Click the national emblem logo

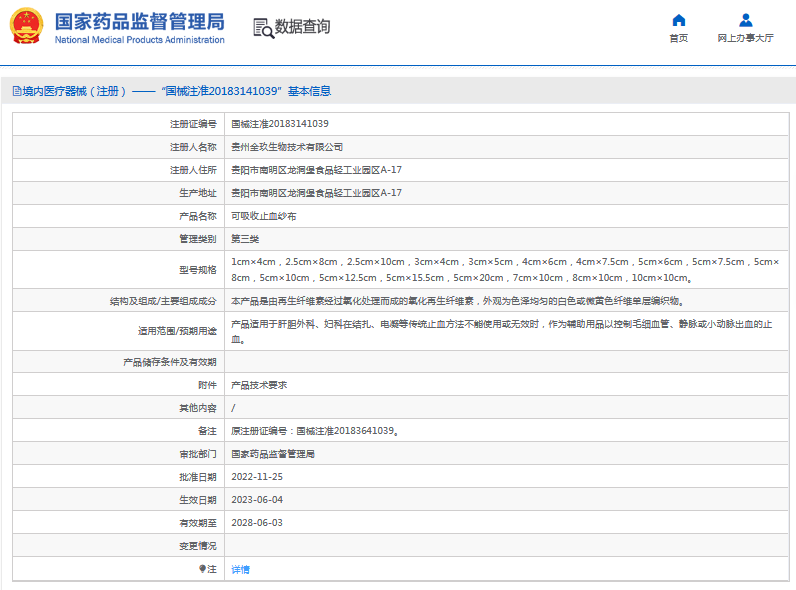pyautogui.click(x=27, y=26)
